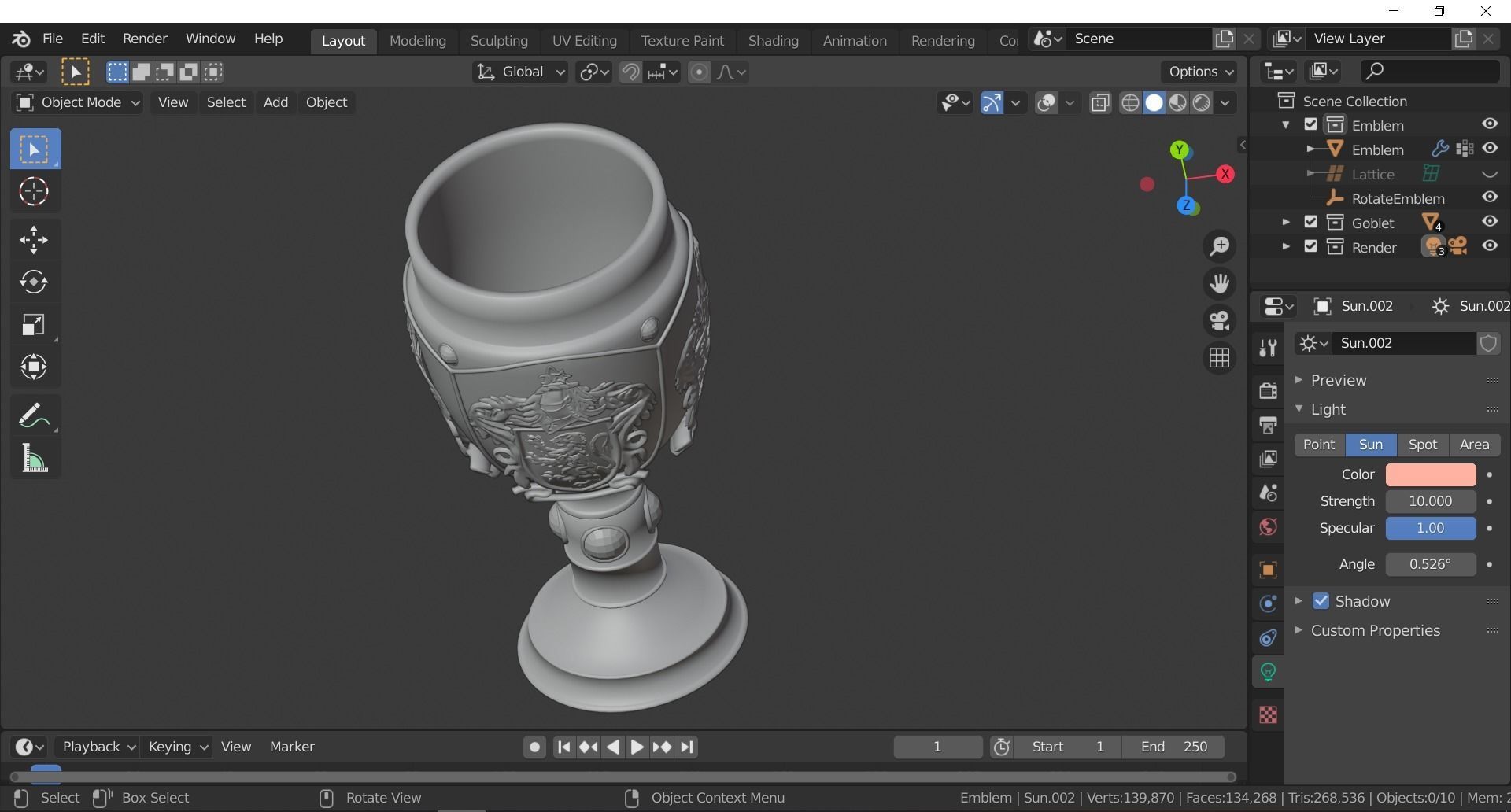Set light type to Point
1511x812 pixels.
coord(1319,445)
